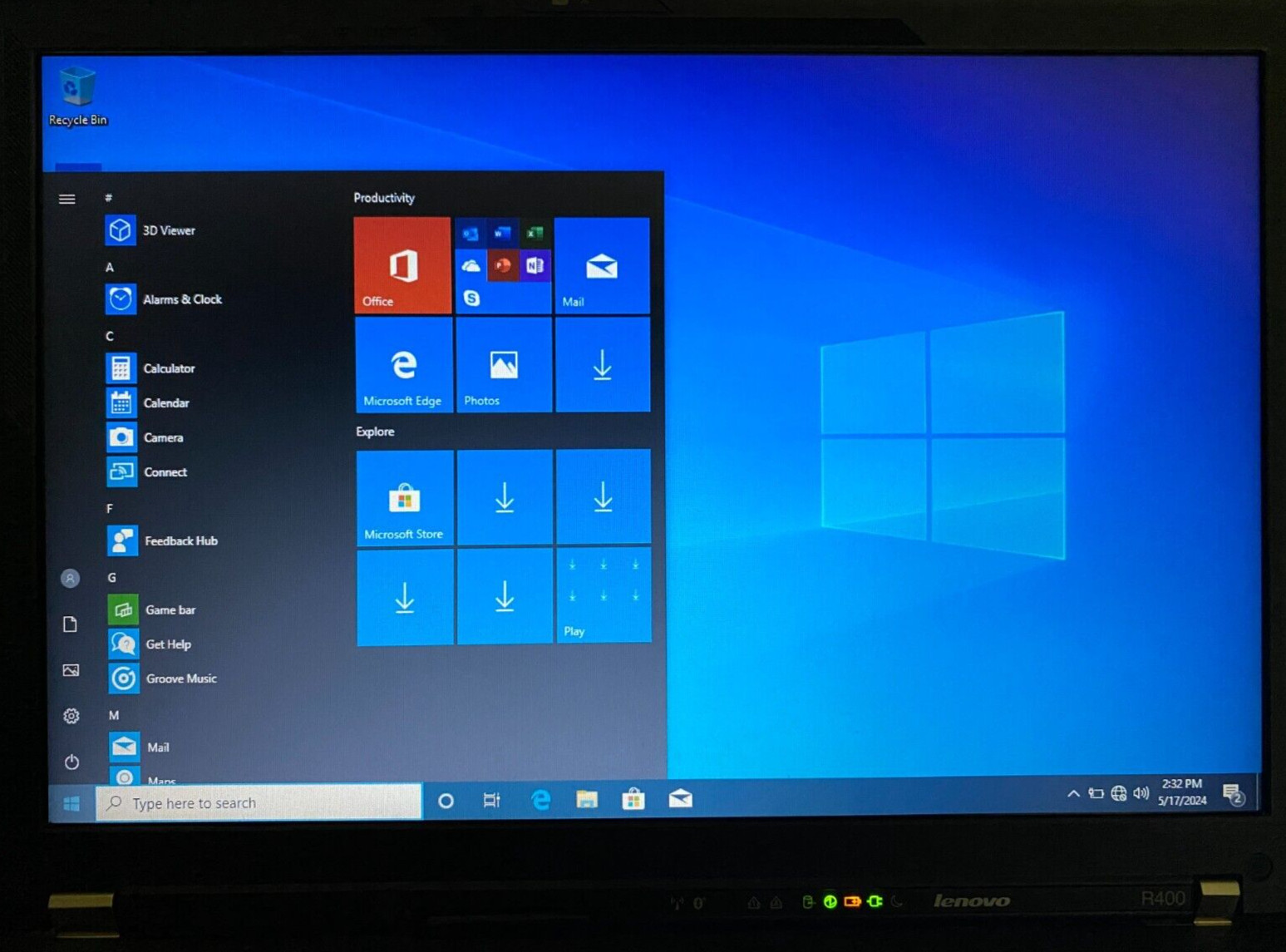Click OneNote icon in Office apps tile
Viewport: 1286px width, 952px height.
coord(535,266)
